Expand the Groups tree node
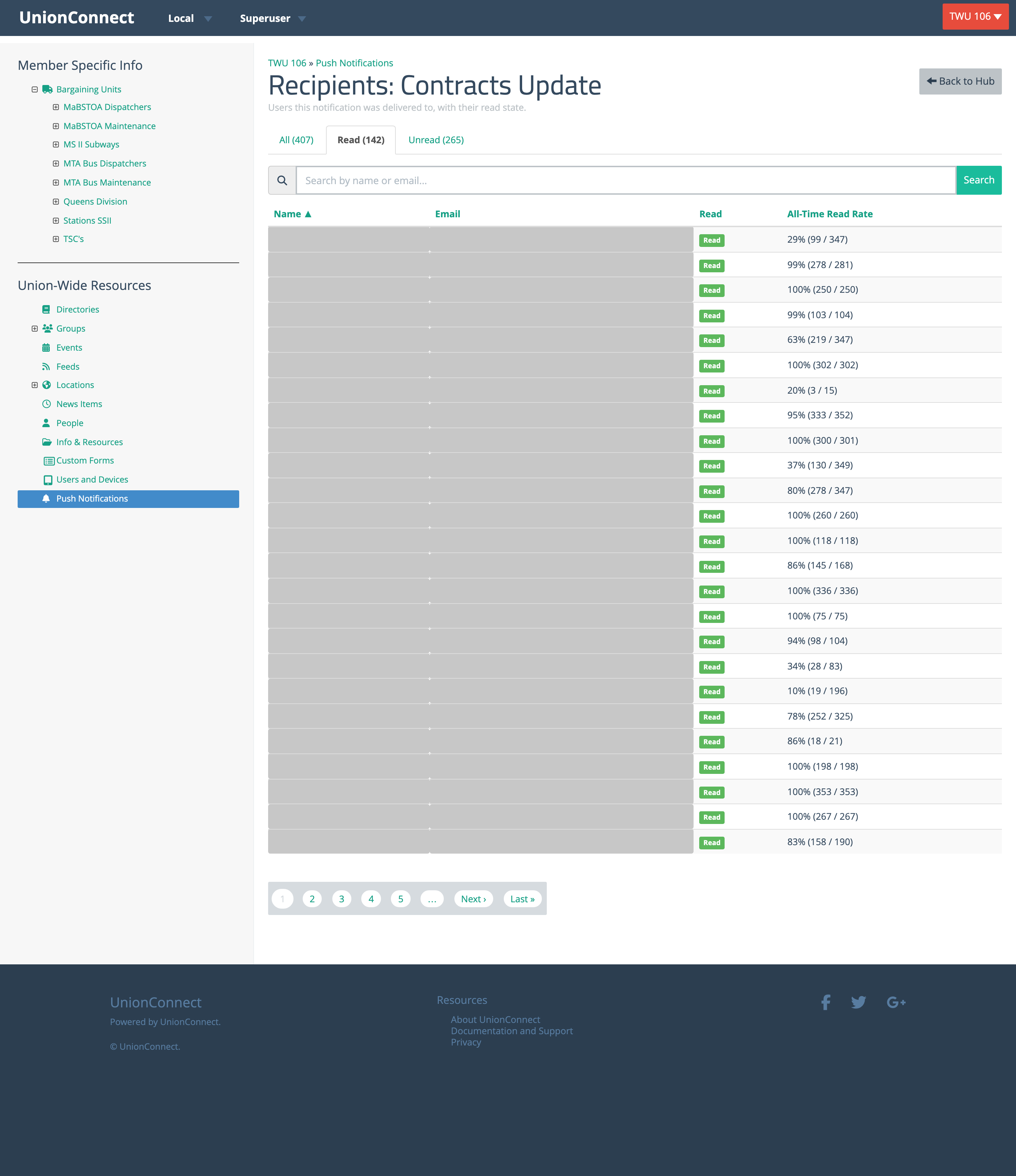The image size is (1016, 1176). click(x=35, y=329)
